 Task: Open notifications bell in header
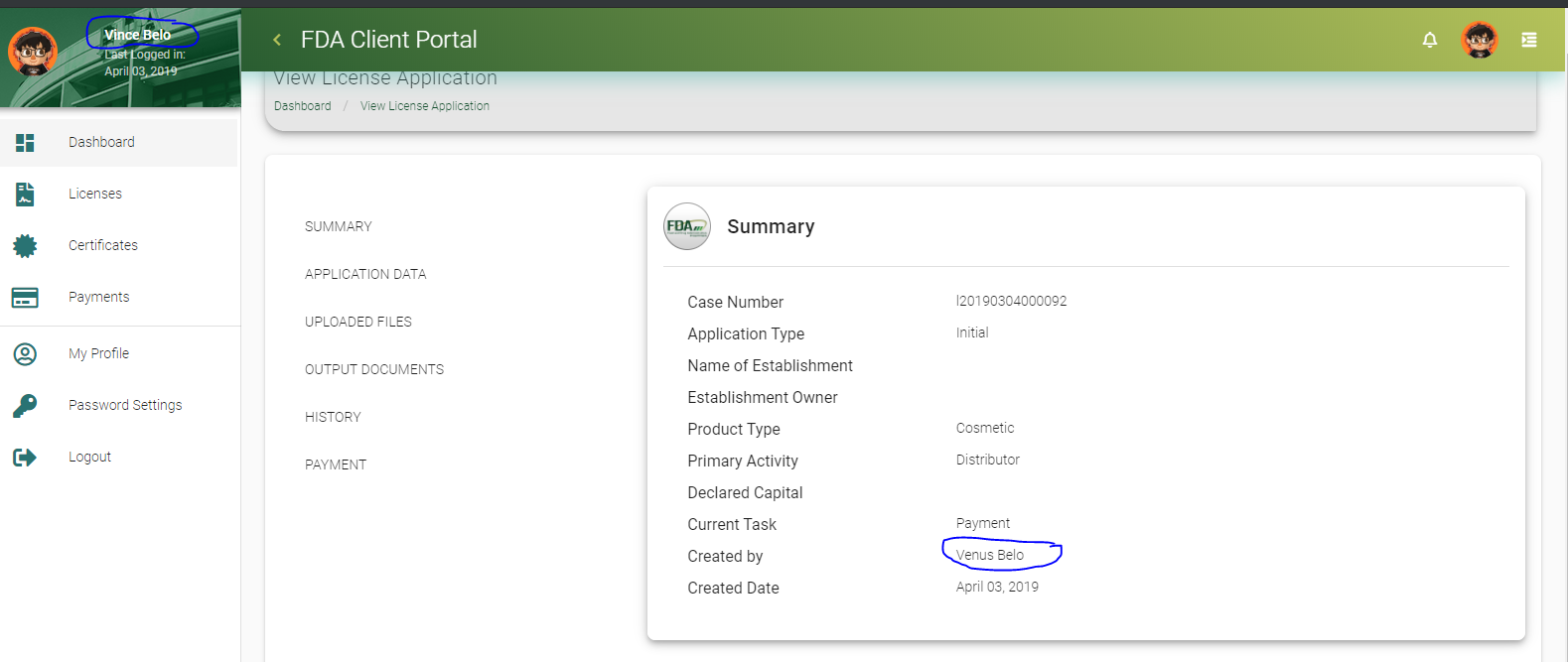pos(1430,40)
